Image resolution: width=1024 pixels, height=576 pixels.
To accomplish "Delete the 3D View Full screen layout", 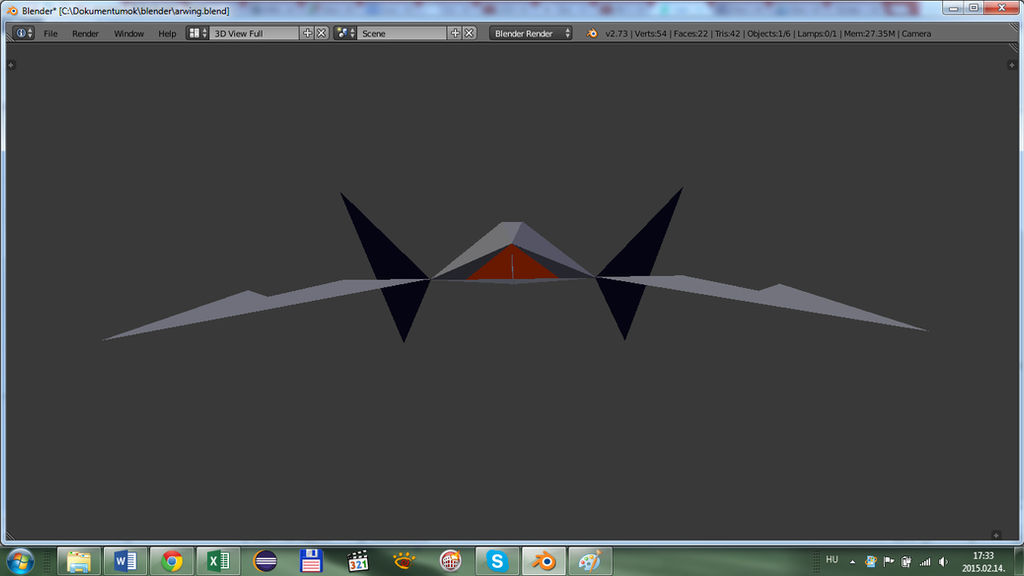I will pyautogui.click(x=321, y=33).
